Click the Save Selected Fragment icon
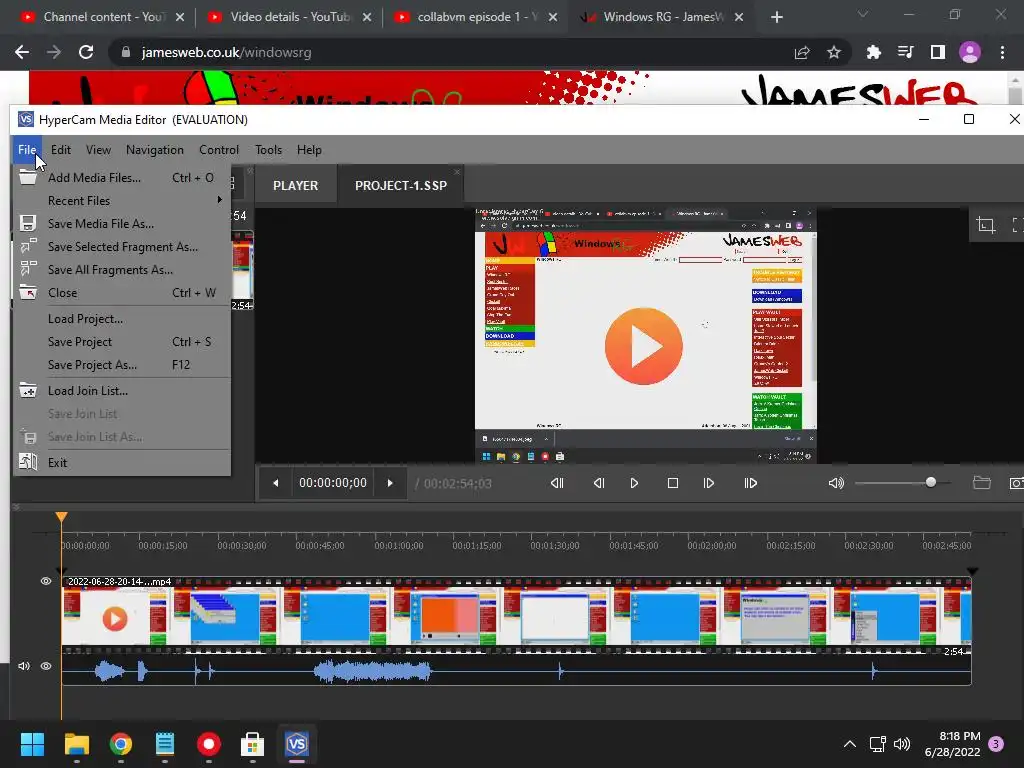The height and width of the screenshot is (768, 1024). pos(28,246)
